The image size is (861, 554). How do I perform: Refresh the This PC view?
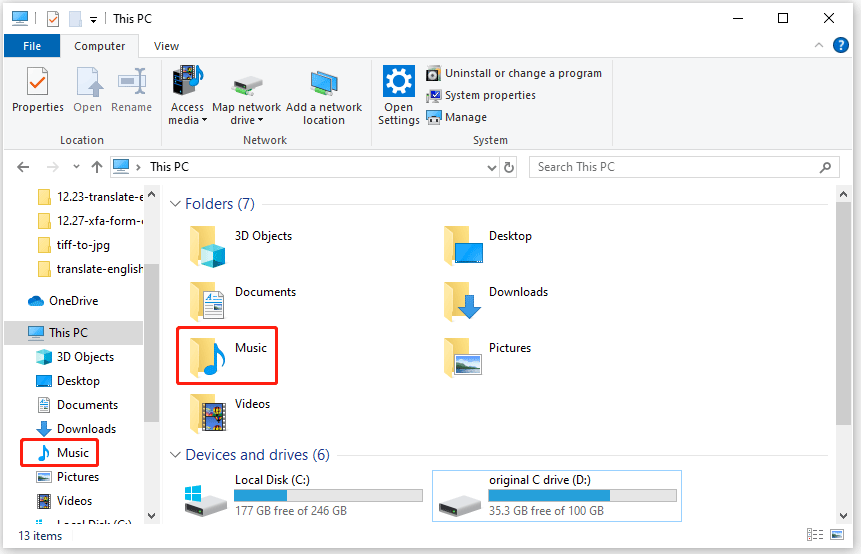509,167
